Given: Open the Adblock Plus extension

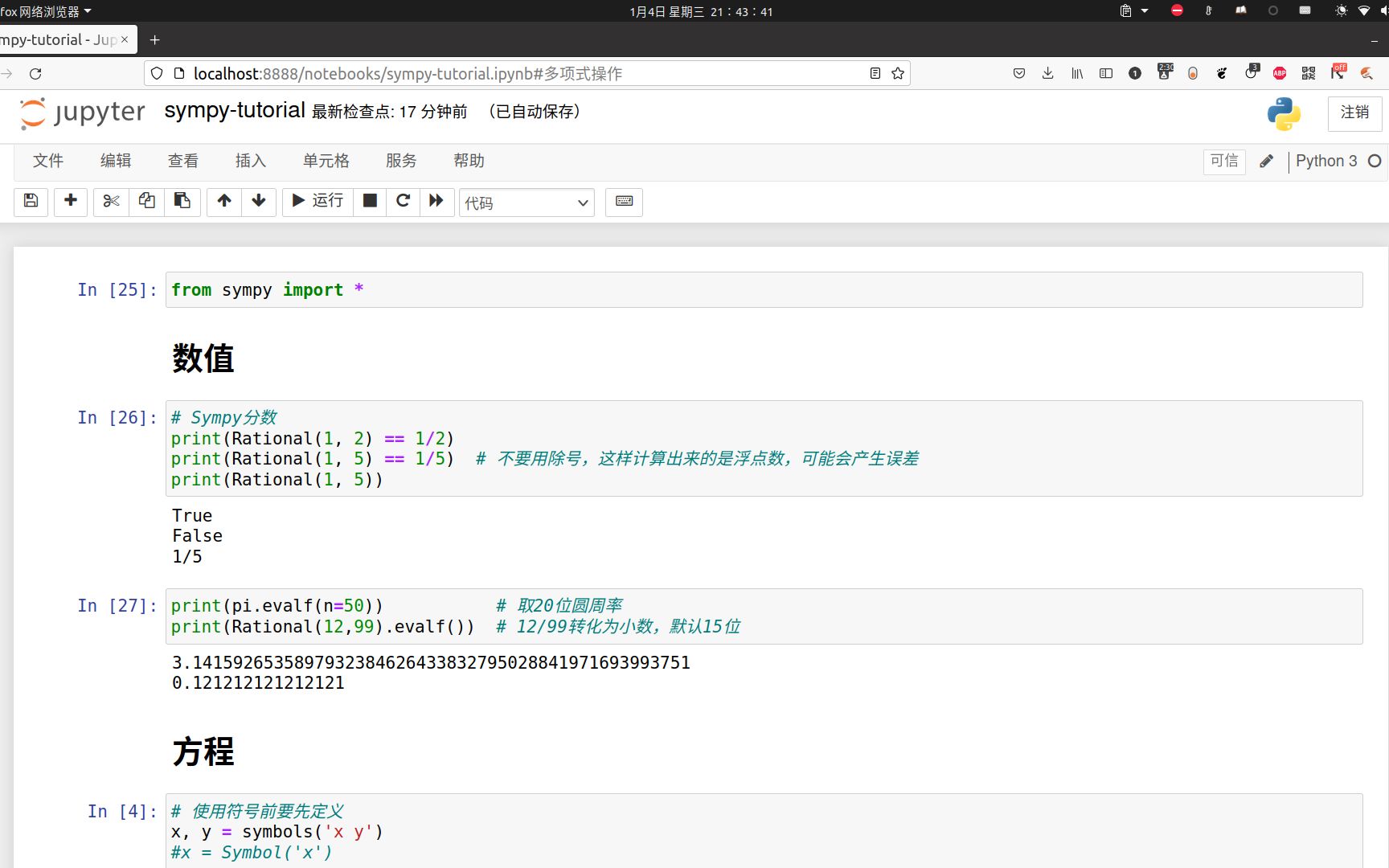Looking at the screenshot, I should click(x=1280, y=73).
